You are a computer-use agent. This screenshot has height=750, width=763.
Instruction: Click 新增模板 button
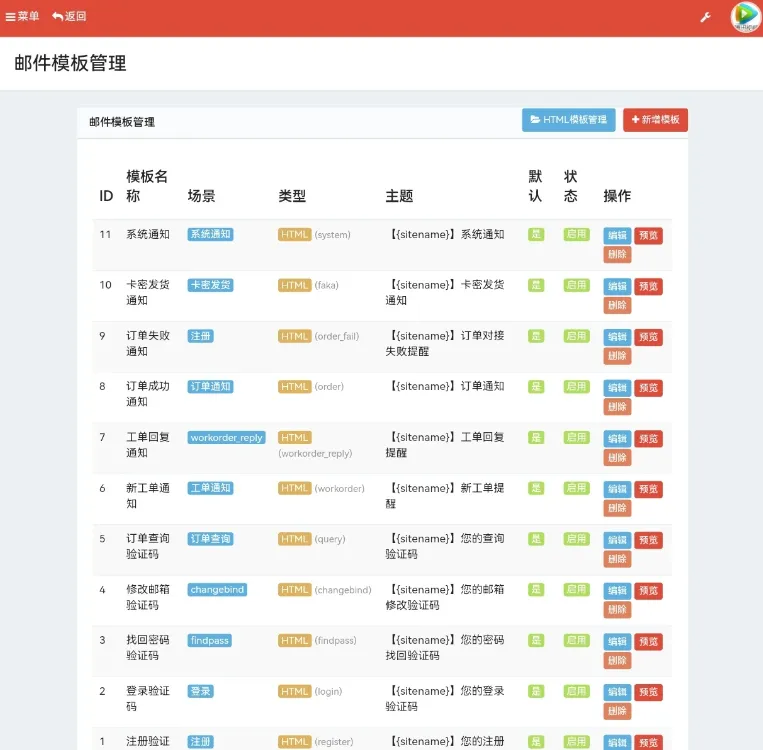pos(655,120)
